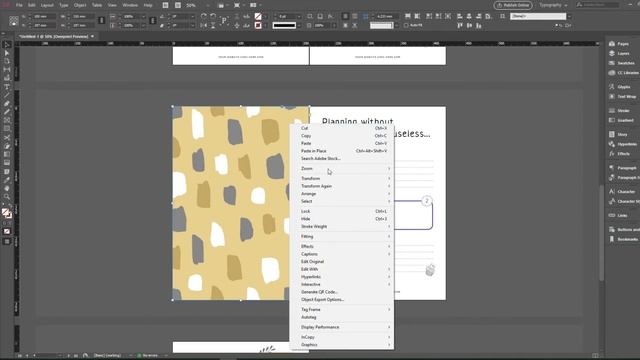Click the Publish Online button

(x=513, y=5)
